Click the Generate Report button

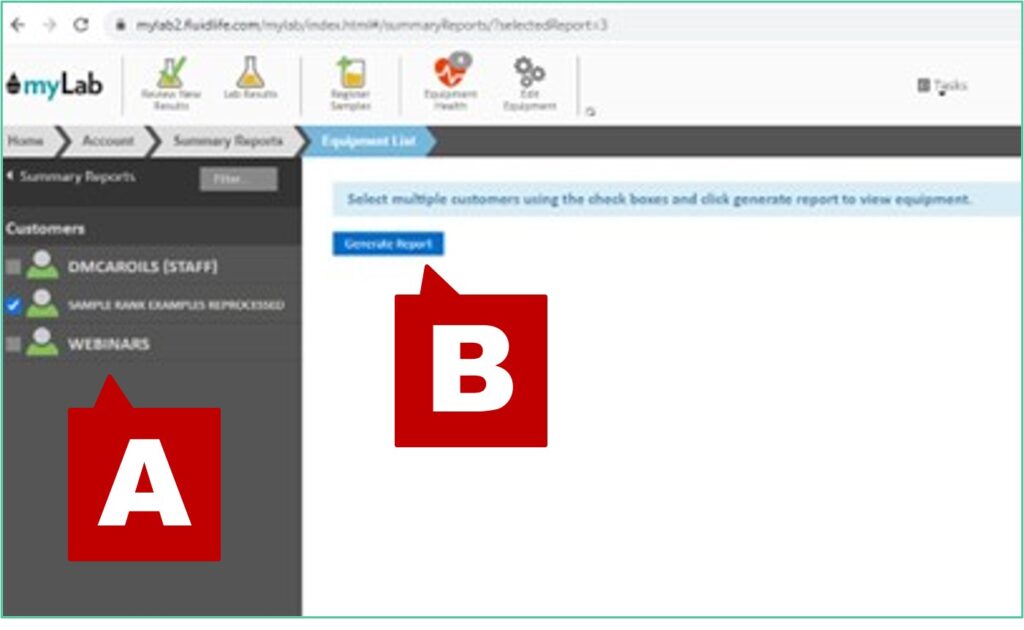[388, 244]
